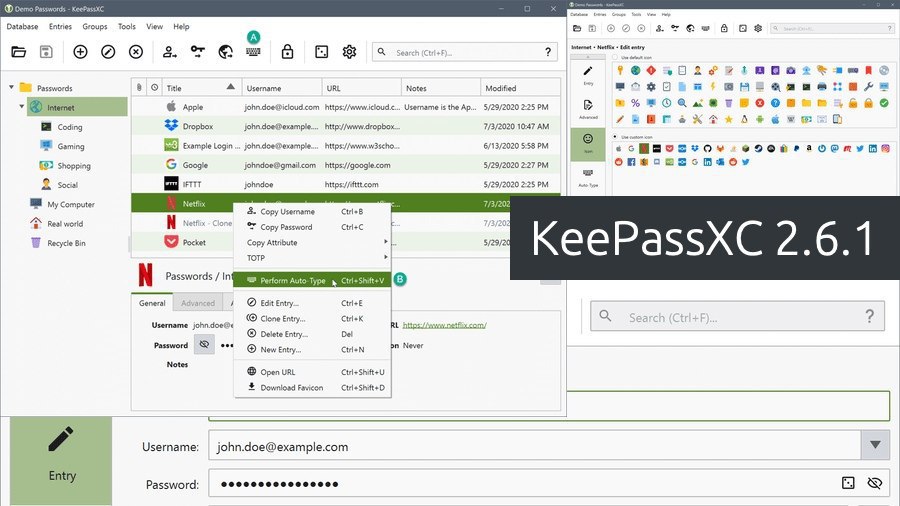The height and width of the screenshot is (506, 900).
Task: Click the Copy Username toolbar icon
Action: (x=169, y=52)
